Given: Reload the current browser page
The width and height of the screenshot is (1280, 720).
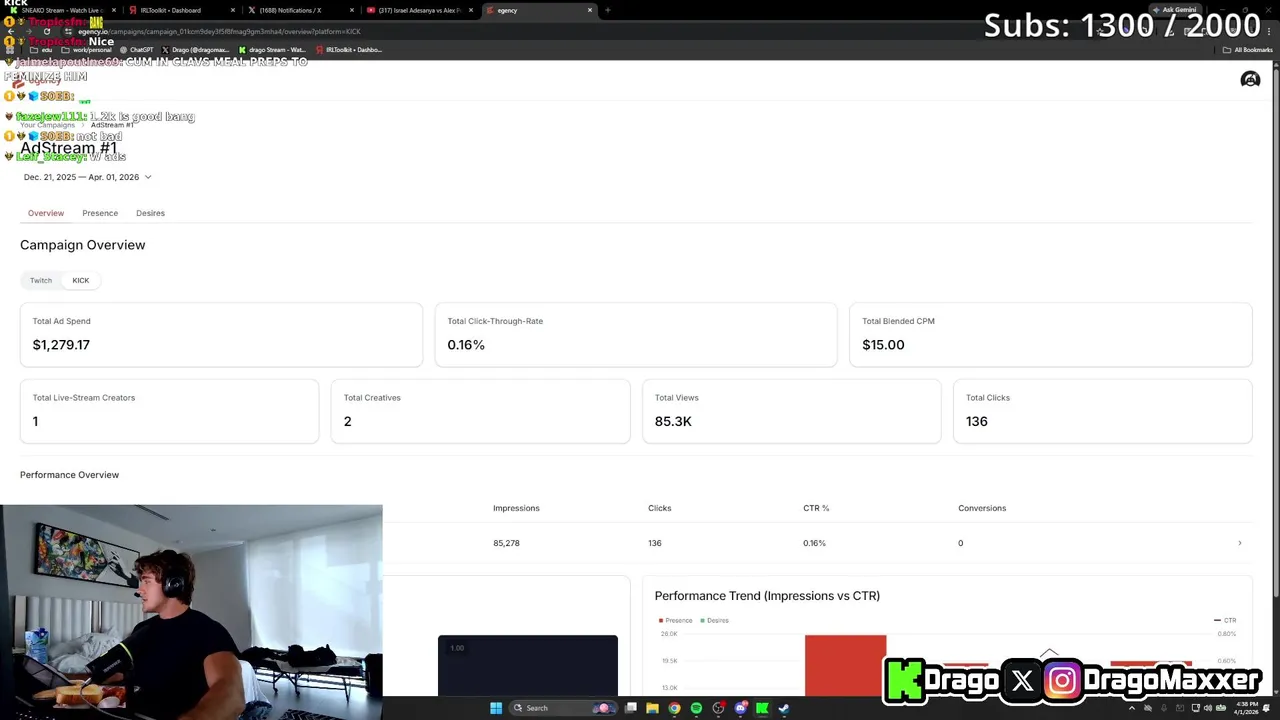Looking at the screenshot, I should [x=46, y=31].
